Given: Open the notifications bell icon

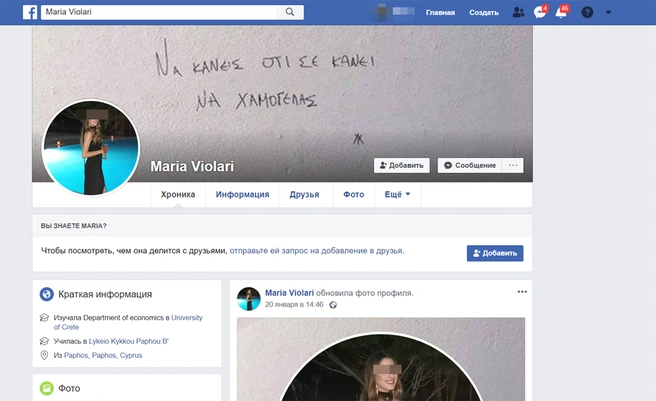Looking at the screenshot, I should (x=562, y=12).
